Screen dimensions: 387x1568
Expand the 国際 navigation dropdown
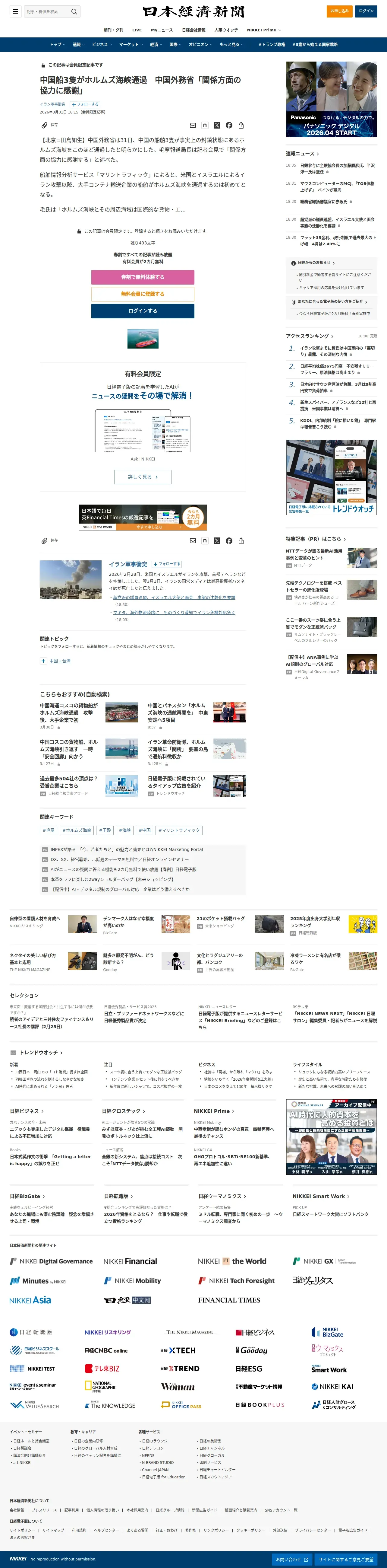pos(175,44)
